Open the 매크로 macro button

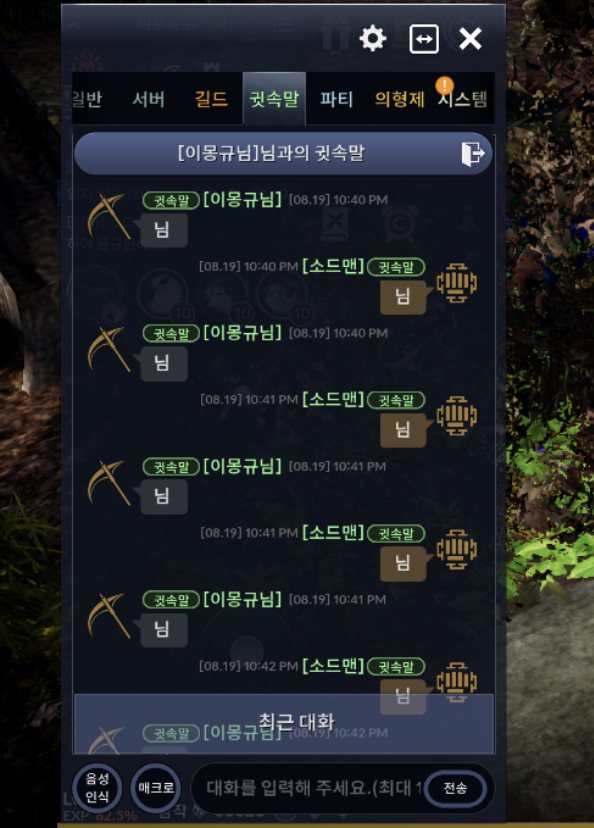pos(156,788)
